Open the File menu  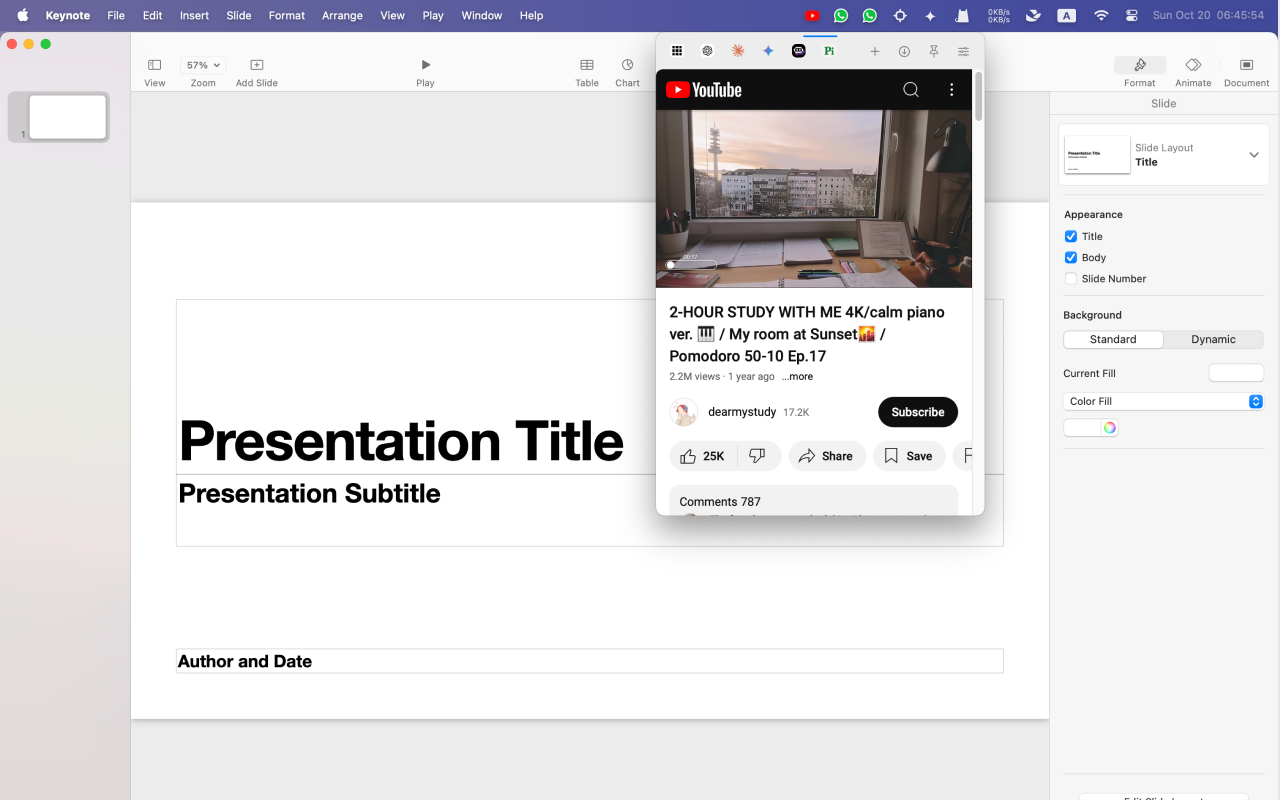(116, 15)
